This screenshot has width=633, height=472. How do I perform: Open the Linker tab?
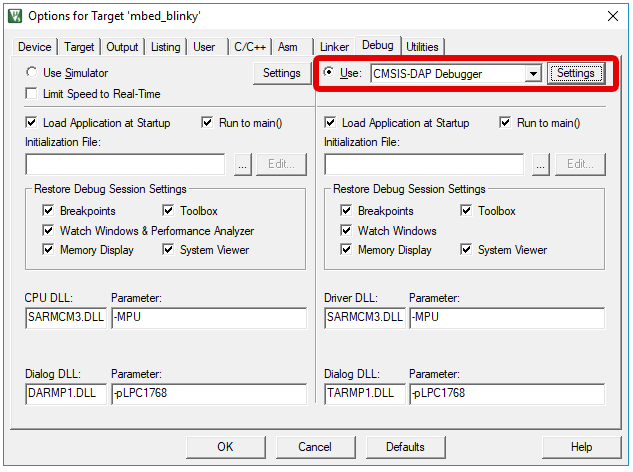[x=334, y=47]
